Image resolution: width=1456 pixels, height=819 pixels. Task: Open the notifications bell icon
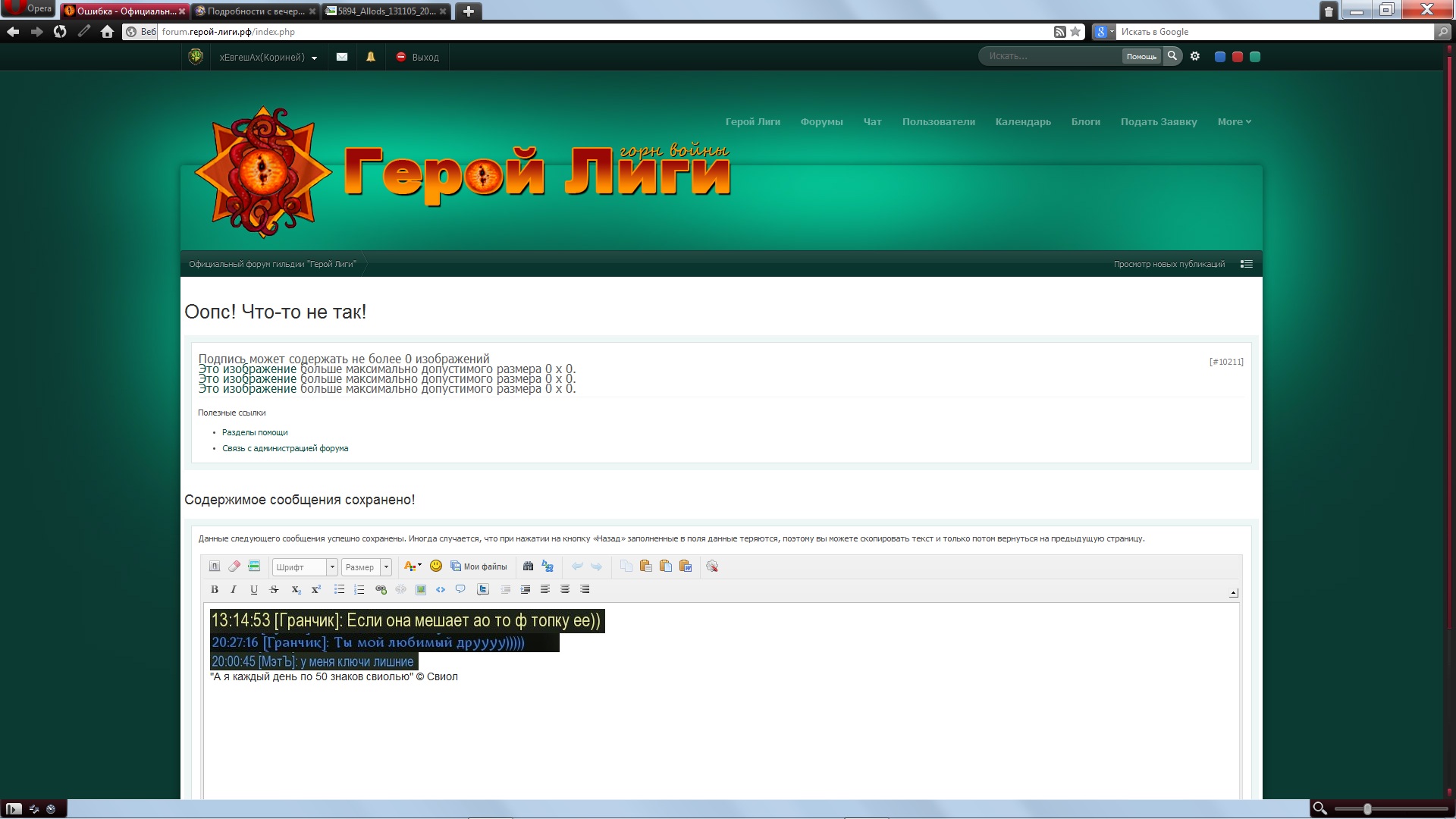click(x=371, y=57)
